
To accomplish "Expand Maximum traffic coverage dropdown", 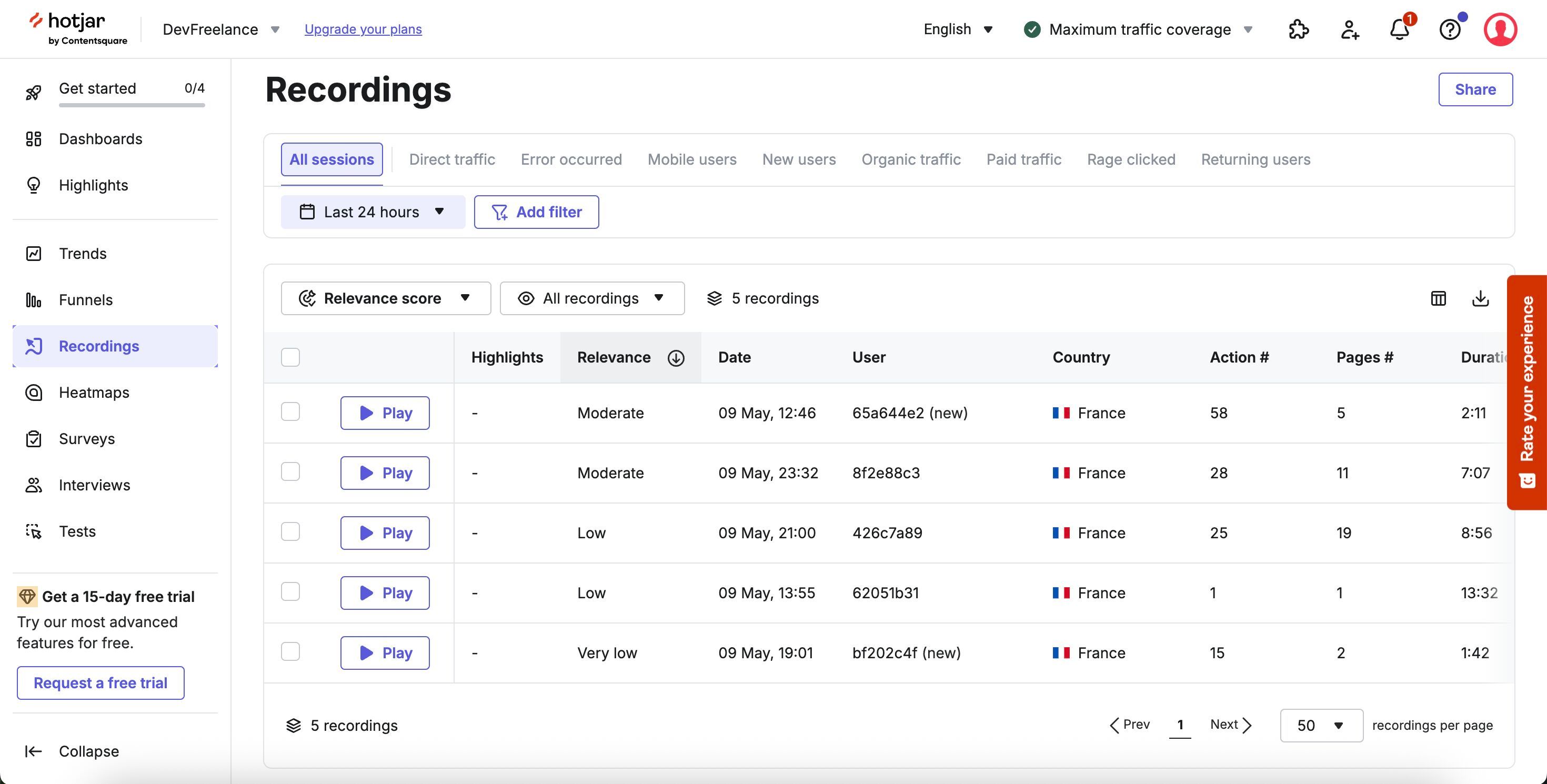I will (1138, 29).
